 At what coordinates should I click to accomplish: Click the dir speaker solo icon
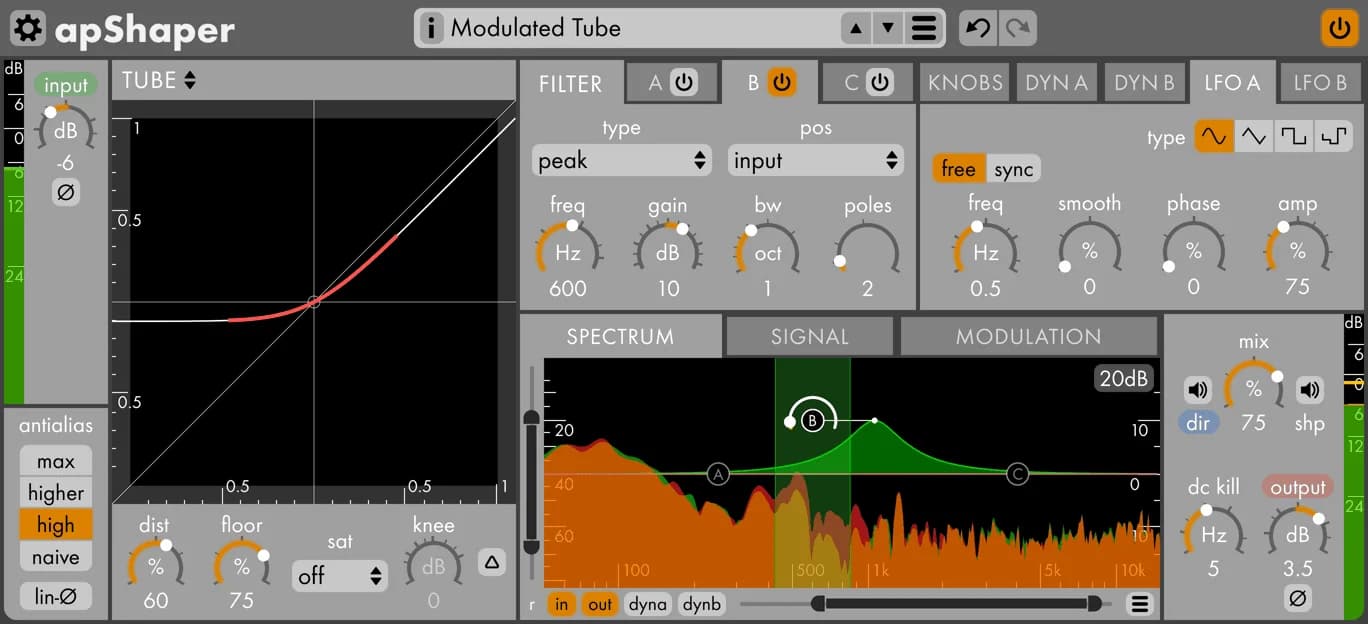pos(1197,390)
